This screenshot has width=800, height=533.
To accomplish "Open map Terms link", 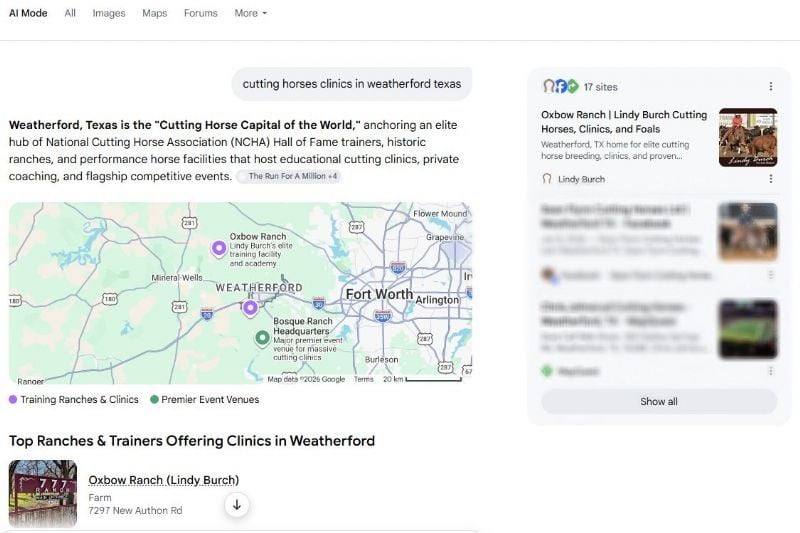I will pos(364,379).
